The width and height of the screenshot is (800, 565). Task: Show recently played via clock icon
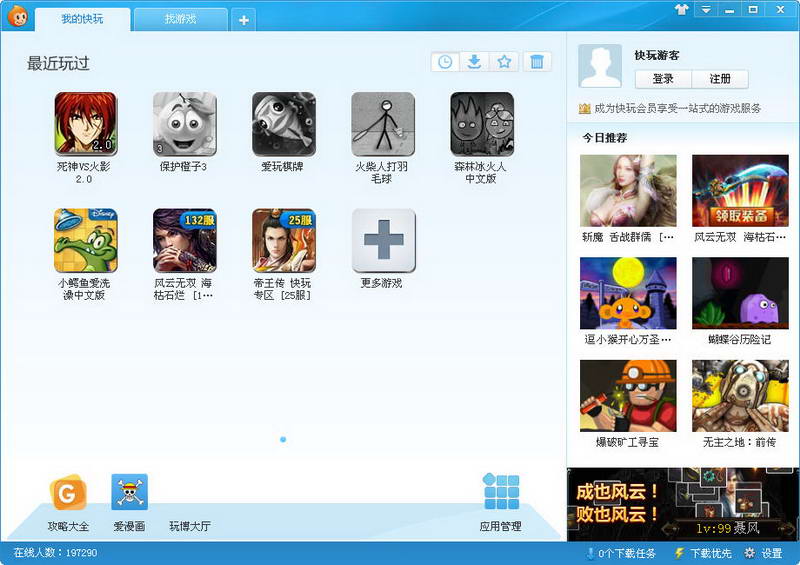(x=445, y=62)
